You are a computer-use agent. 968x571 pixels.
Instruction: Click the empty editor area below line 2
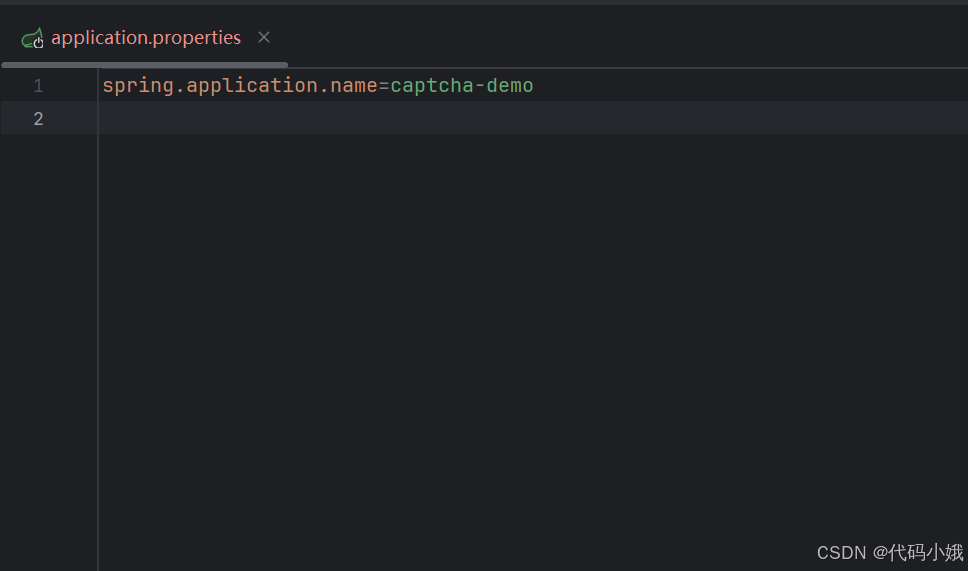pos(532,333)
